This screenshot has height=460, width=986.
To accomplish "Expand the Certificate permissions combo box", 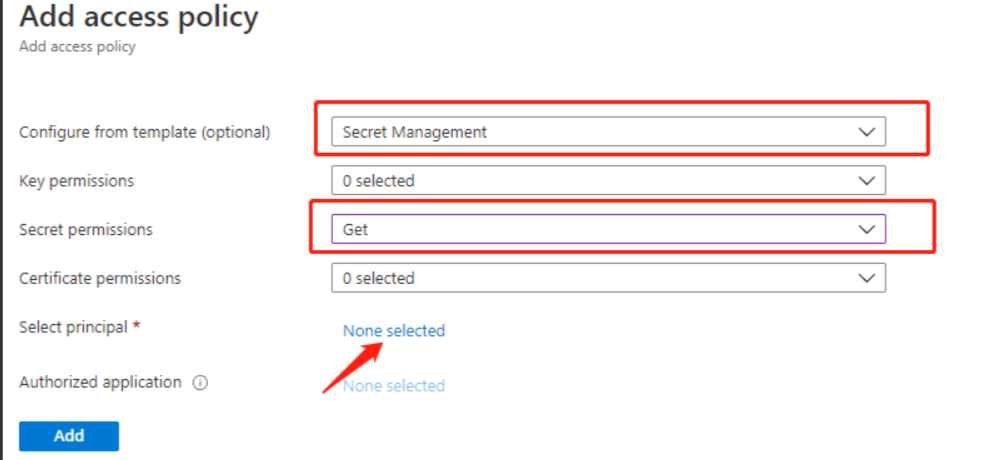I will tap(608, 278).
